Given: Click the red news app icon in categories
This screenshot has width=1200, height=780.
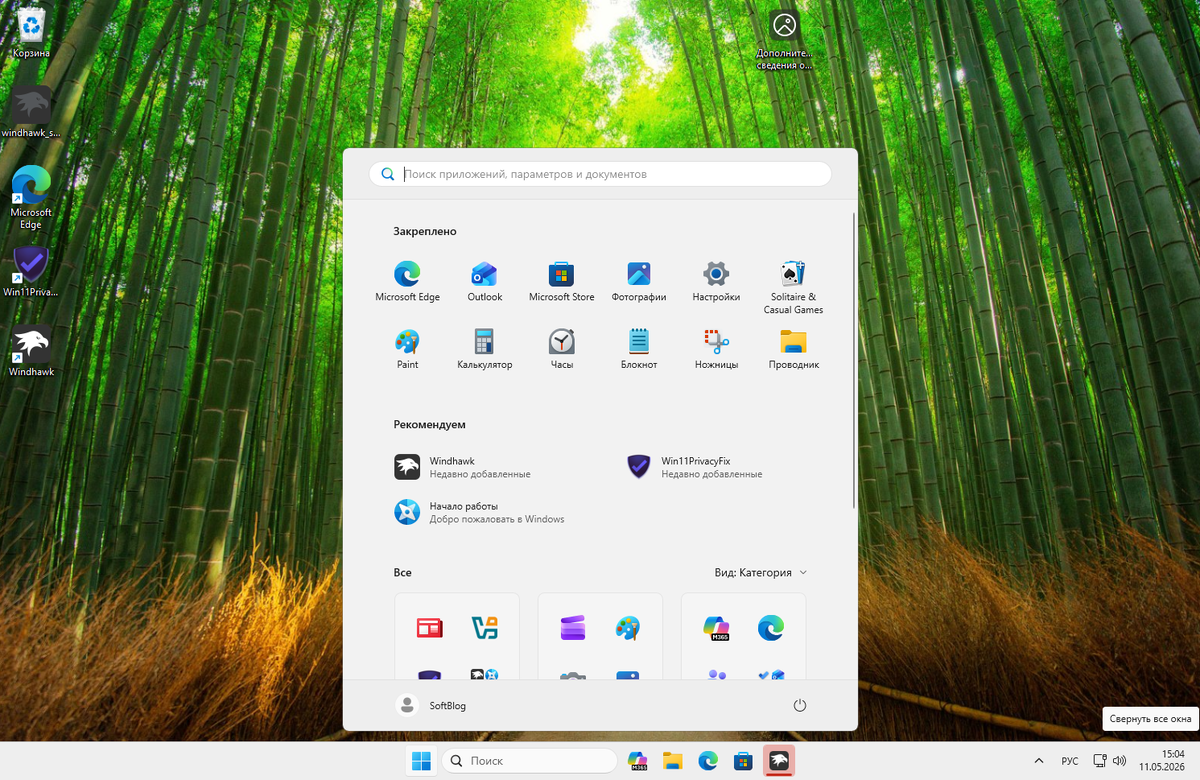Looking at the screenshot, I should (429, 628).
